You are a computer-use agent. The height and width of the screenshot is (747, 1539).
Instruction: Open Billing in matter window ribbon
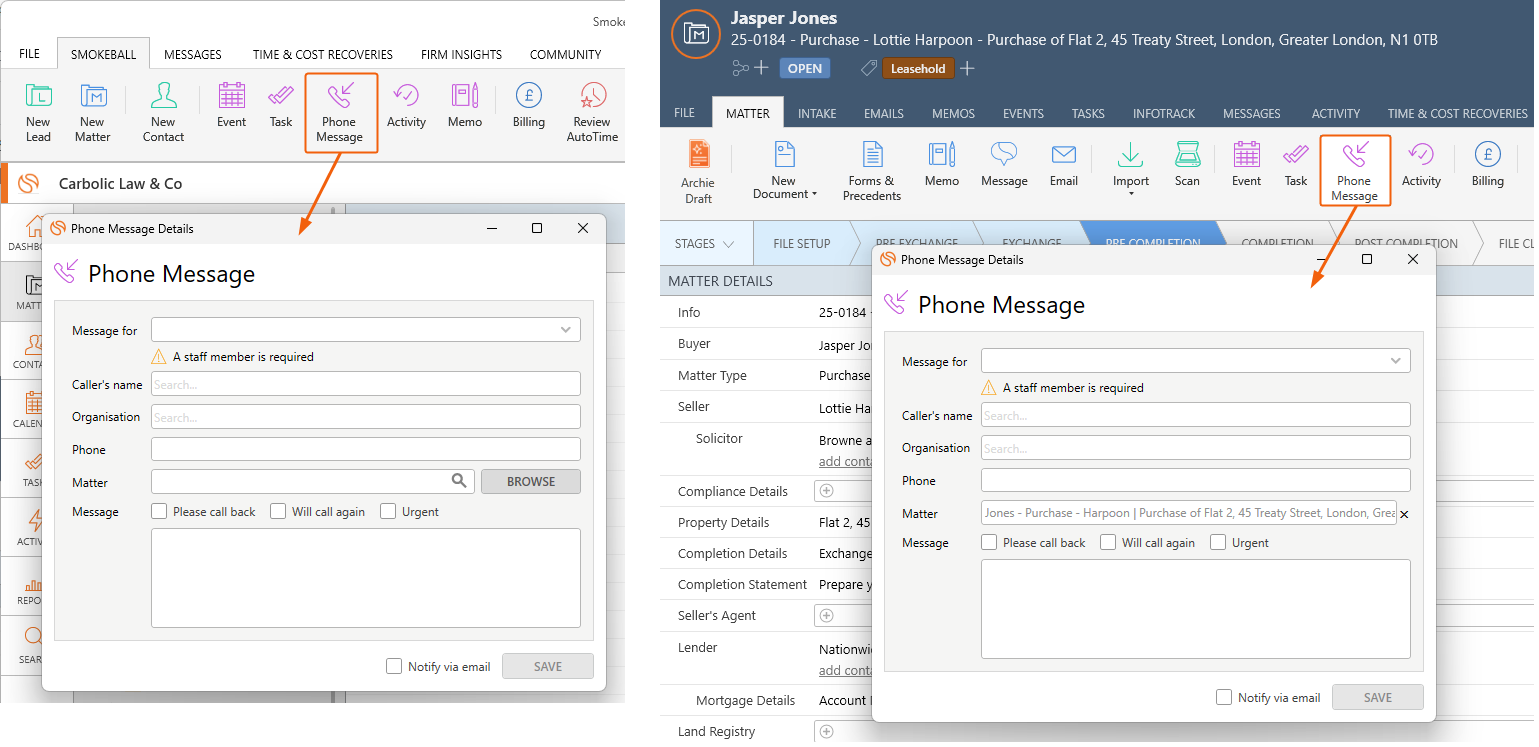coord(1487,165)
